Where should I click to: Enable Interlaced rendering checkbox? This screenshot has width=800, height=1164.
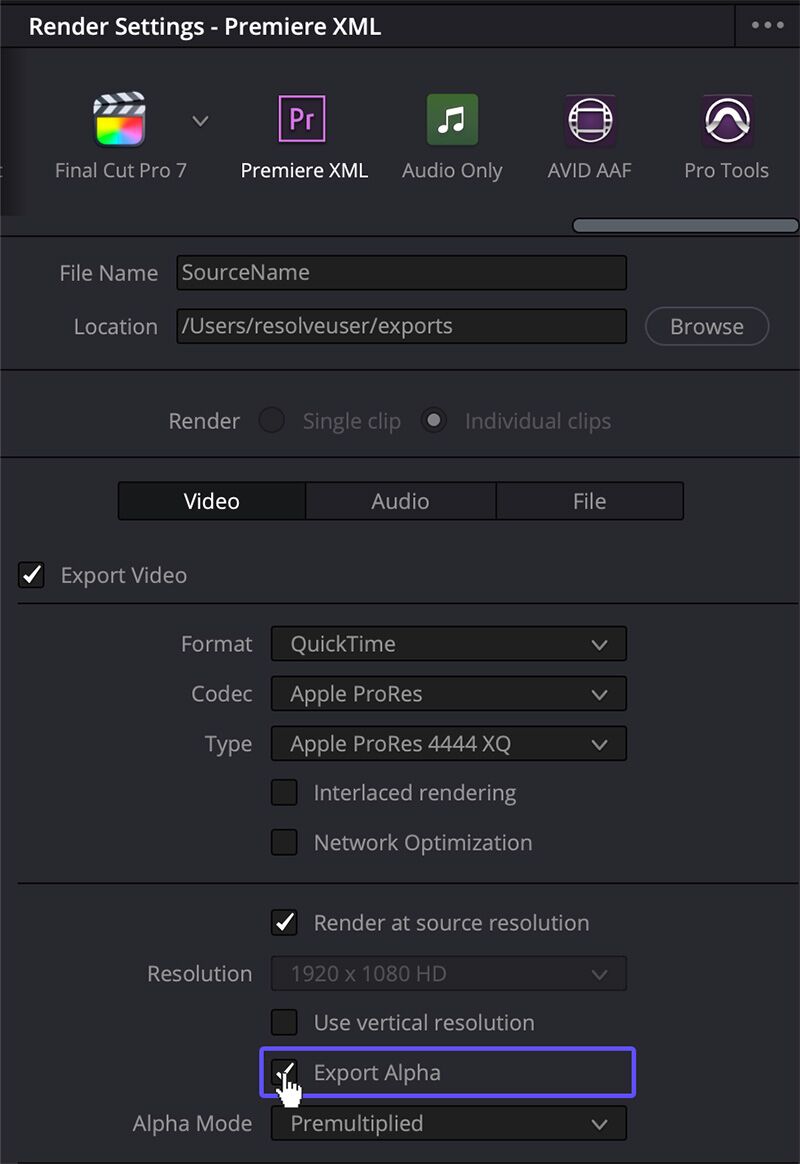pos(284,792)
